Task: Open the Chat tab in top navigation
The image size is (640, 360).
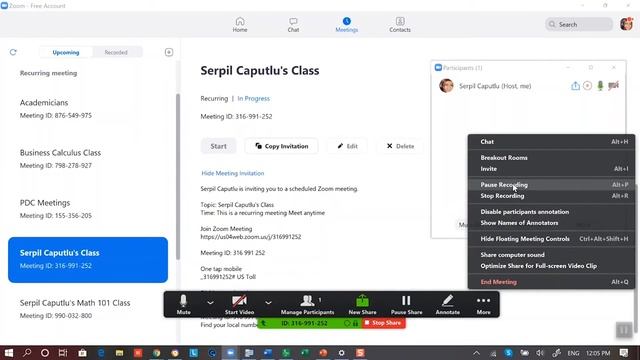Action: (293, 24)
